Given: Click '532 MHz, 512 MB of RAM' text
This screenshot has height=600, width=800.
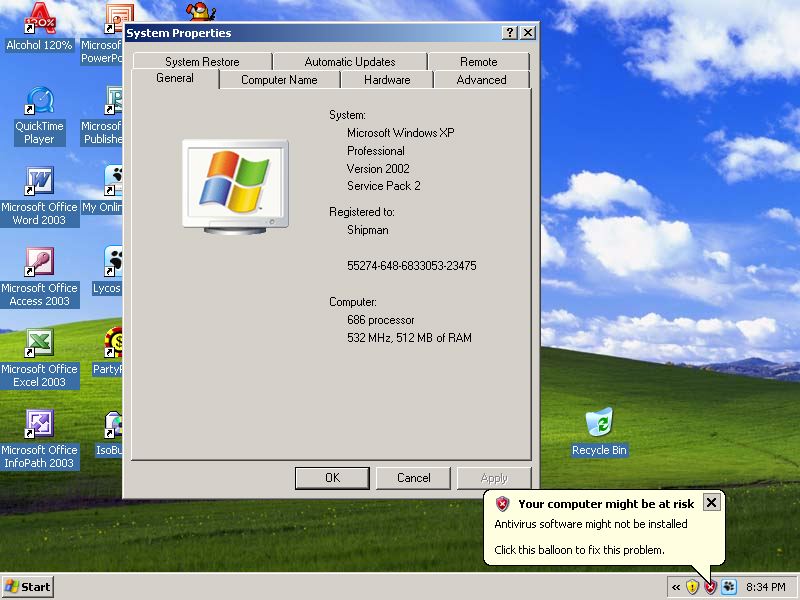Looking at the screenshot, I should coord(409,338).
